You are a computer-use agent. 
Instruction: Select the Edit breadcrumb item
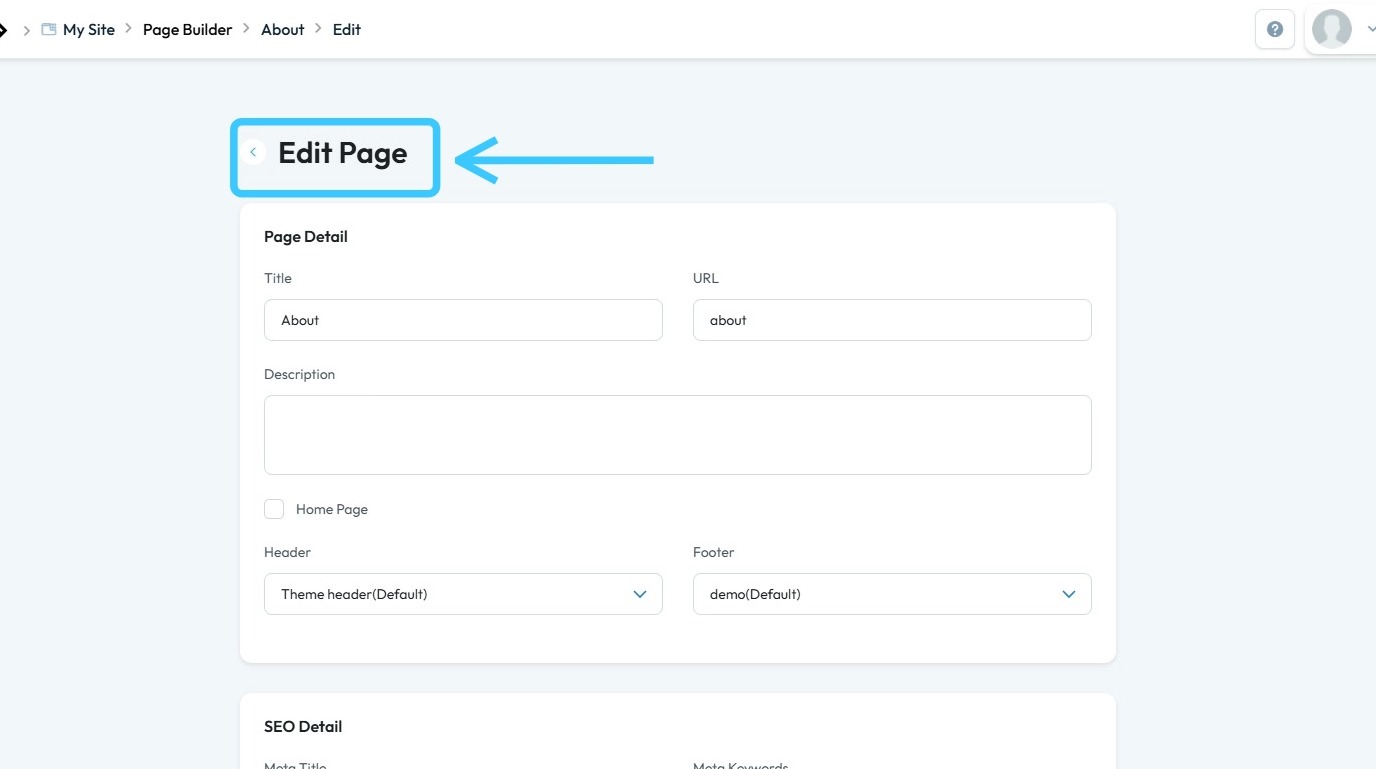coord(347,29)
